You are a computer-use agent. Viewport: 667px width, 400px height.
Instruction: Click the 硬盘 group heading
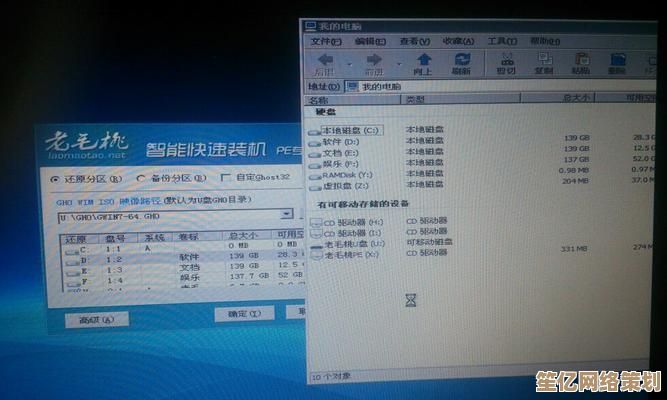pos(325,112)
